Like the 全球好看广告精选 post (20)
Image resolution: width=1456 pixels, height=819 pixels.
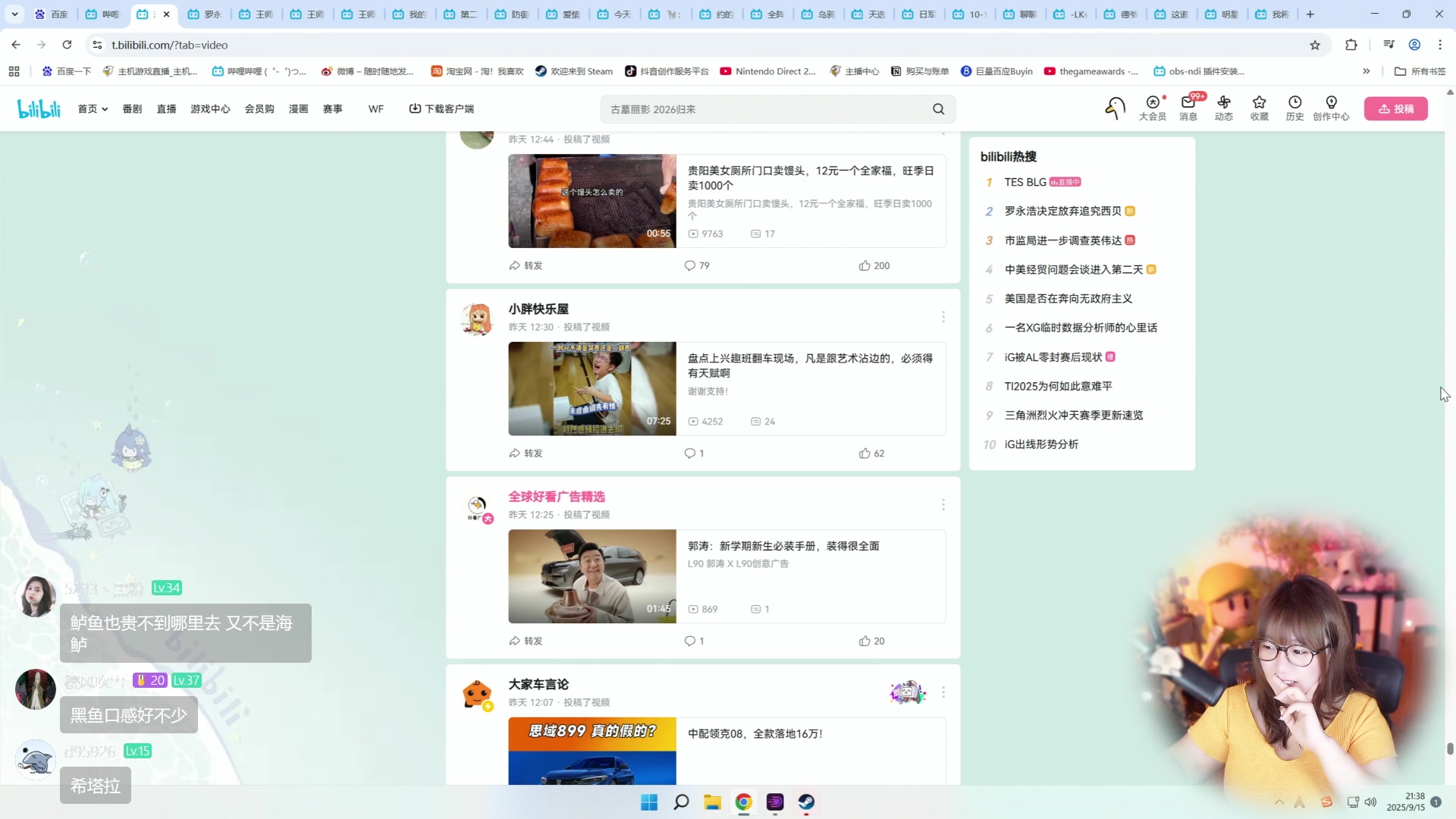click(871, 641)
